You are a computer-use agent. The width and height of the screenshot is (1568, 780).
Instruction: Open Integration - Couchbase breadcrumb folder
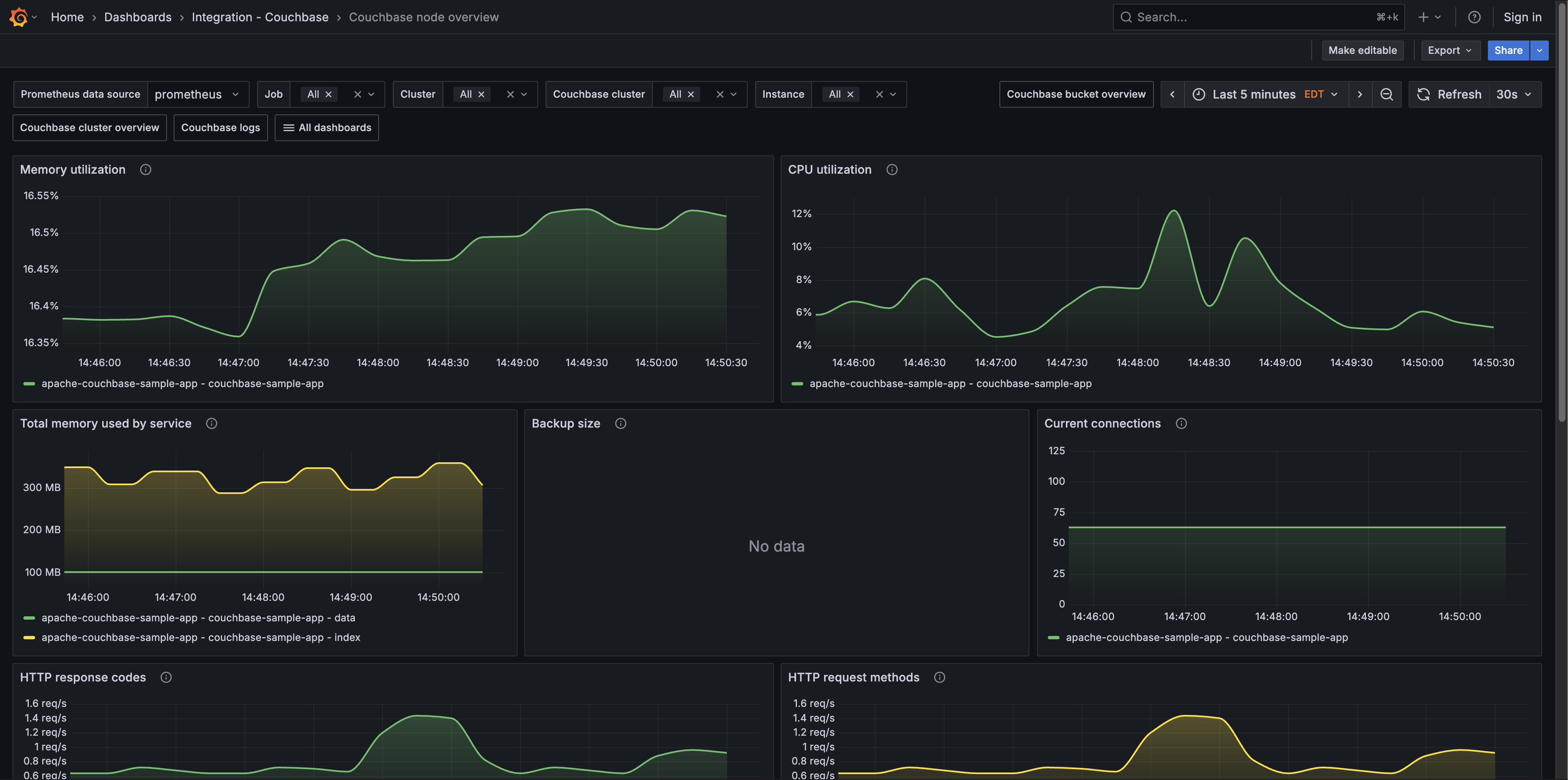pyautogui.click(x=260, y=17)
